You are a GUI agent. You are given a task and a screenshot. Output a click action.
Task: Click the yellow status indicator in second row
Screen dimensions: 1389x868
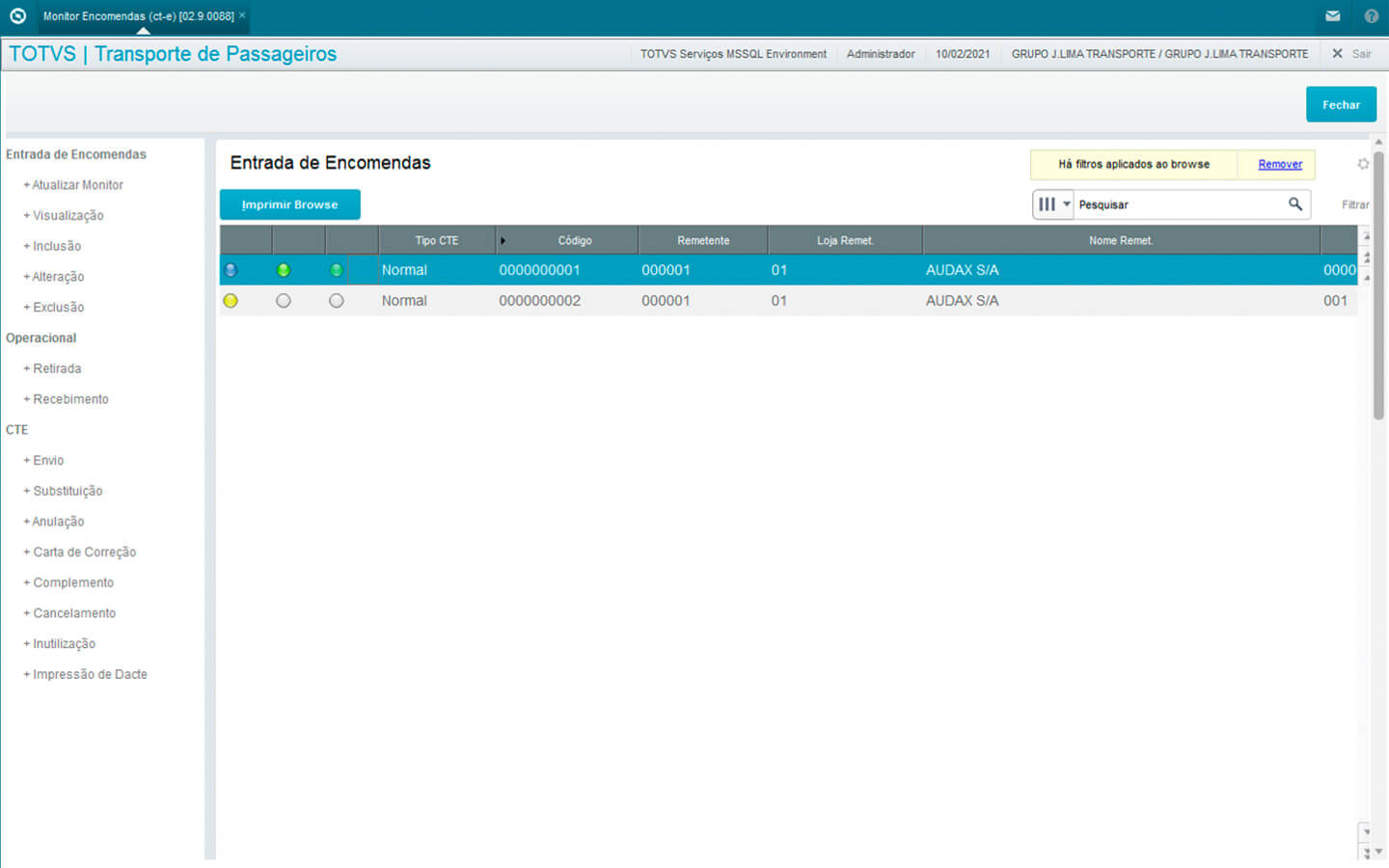coord(231,301)
